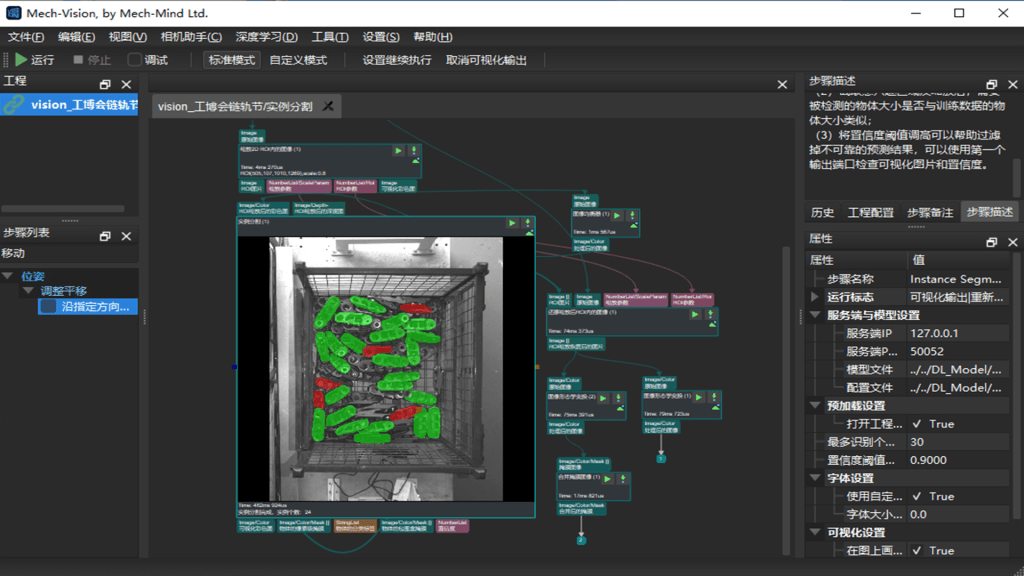The image size is (1024, 576).
Task: Run the 实例分割 step with its play icon
Action: point(512,223)
